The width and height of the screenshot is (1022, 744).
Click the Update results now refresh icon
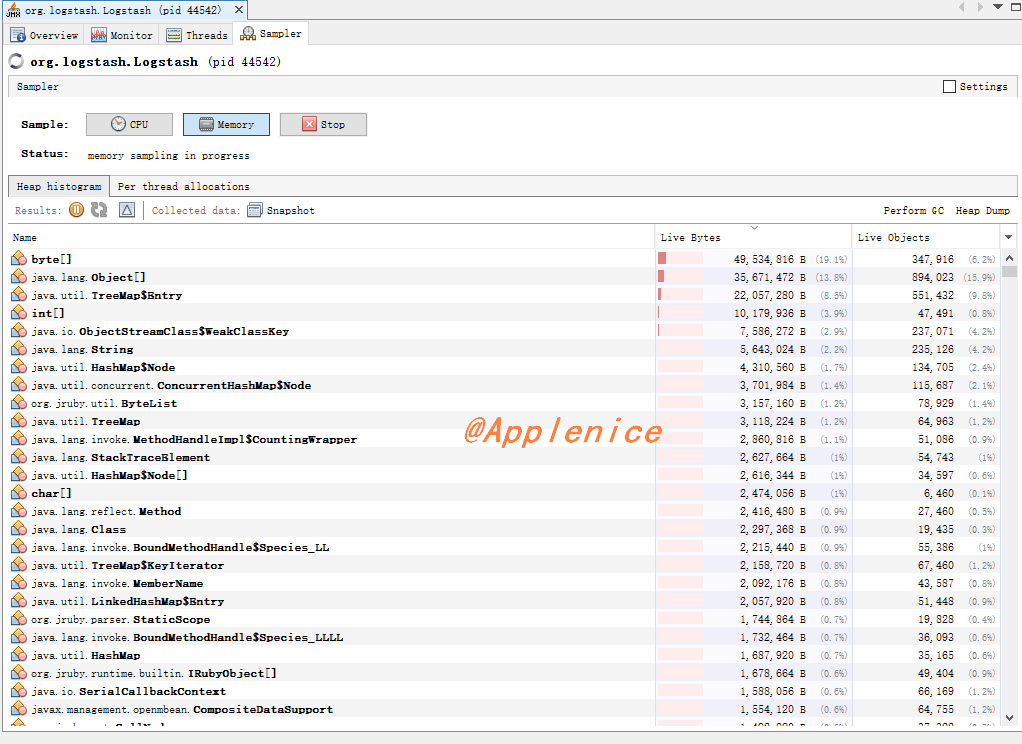coord(99,210)
